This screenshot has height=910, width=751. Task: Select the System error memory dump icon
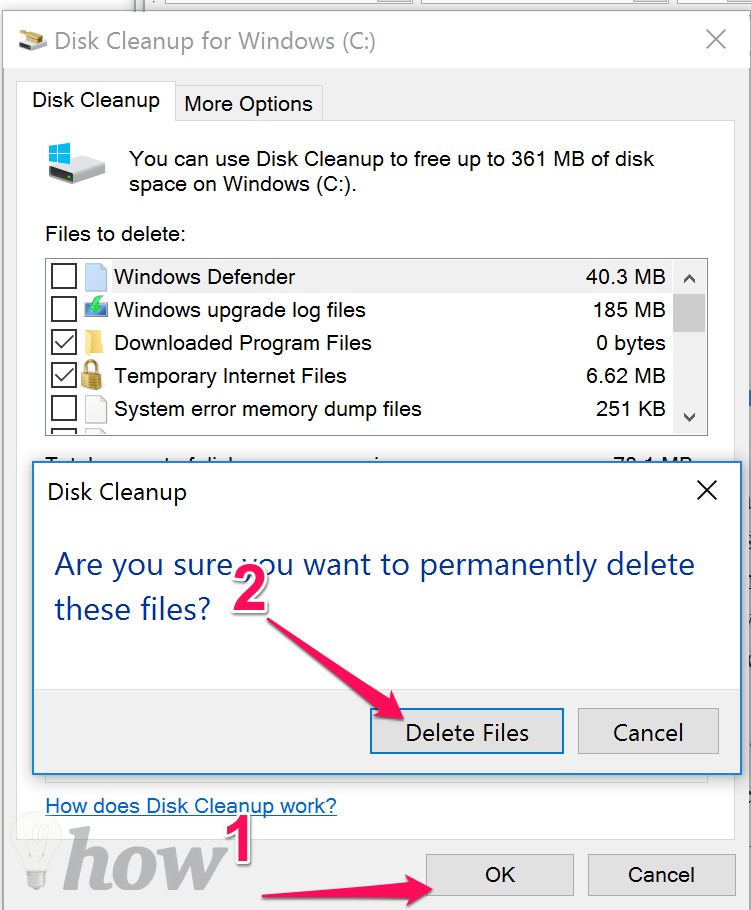tap(96, 409)
